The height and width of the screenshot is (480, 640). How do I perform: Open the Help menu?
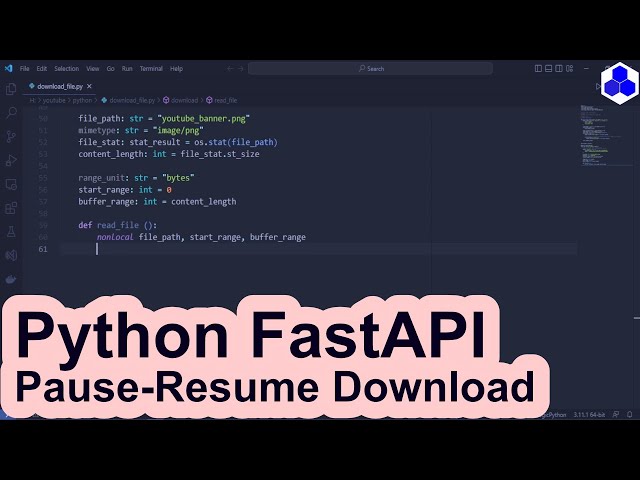pos(176,69)
